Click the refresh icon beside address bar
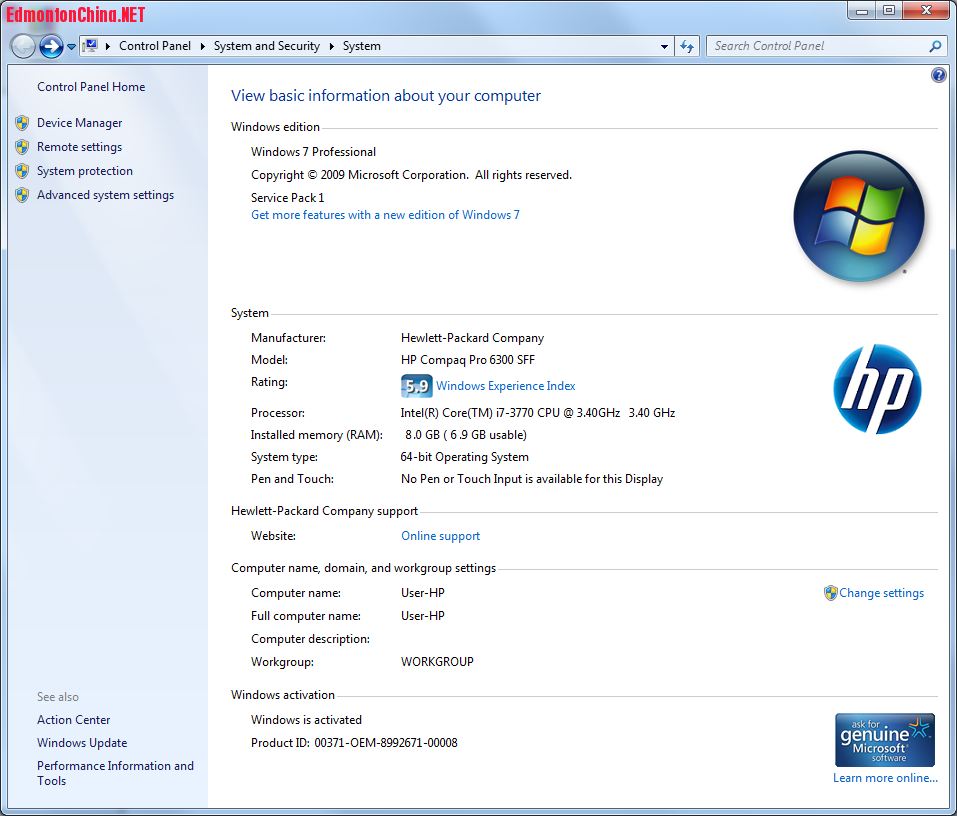Viewport: 957px width, 816px height. tap(687, 46)
